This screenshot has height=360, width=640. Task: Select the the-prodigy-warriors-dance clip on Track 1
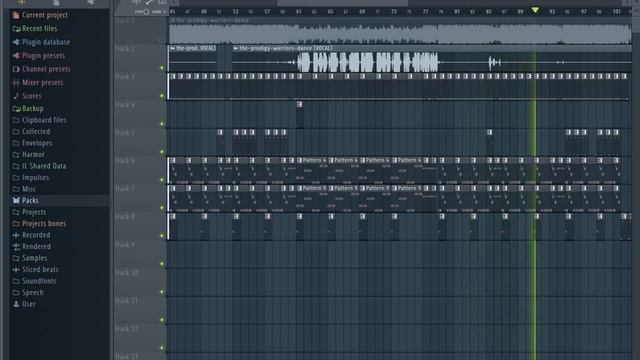coord(400,31)
